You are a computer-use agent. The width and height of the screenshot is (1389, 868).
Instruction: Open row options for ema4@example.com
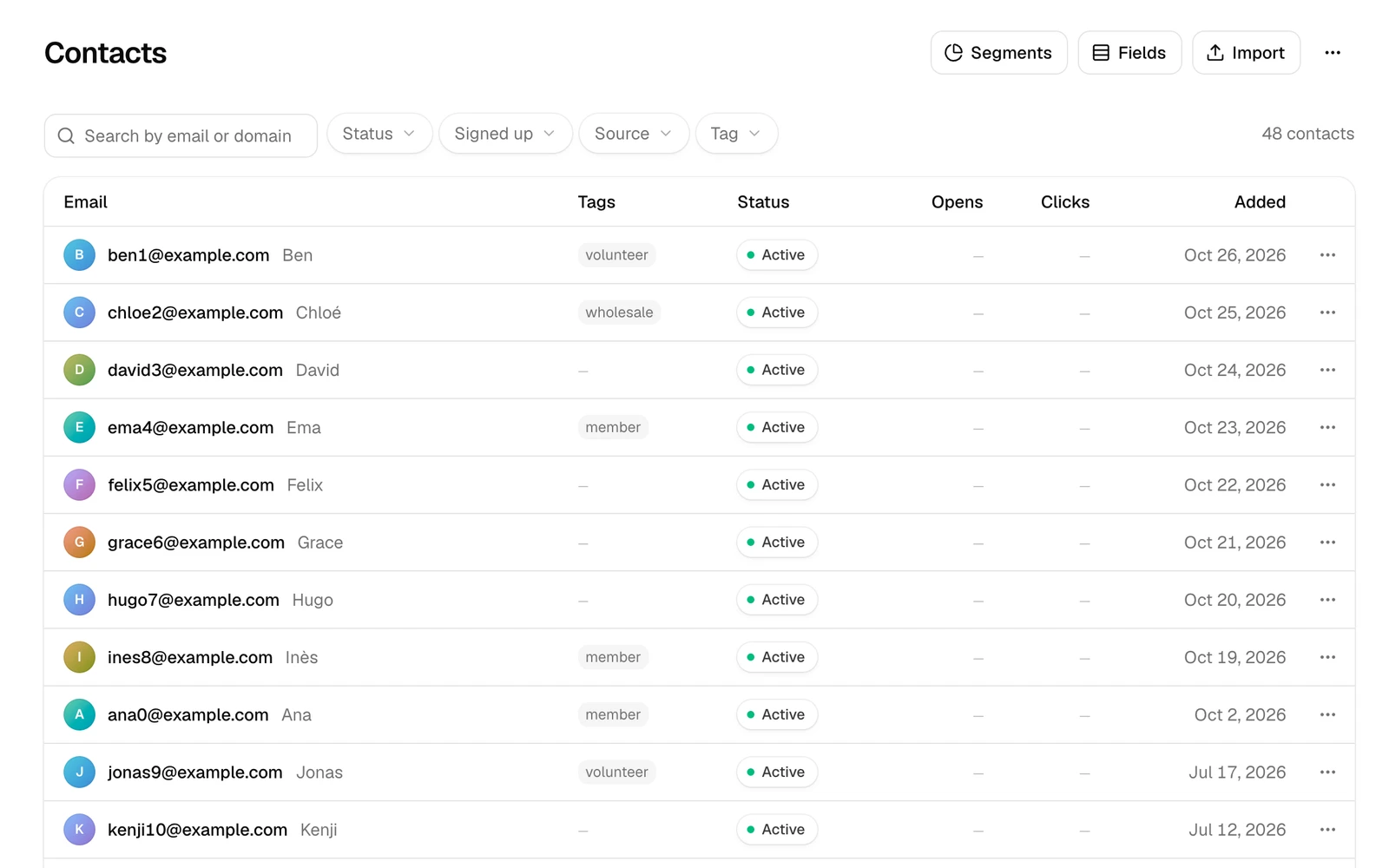1327,427
